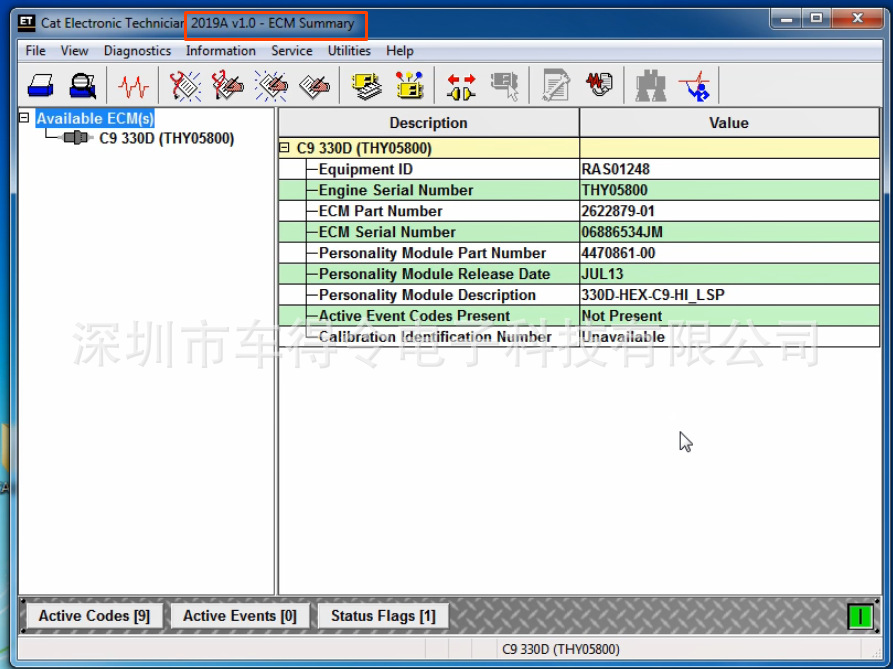Image resolution: width=893 pixels, height=669 pixels.
Task: Open the Utilities menu
Action: point(349,51)
